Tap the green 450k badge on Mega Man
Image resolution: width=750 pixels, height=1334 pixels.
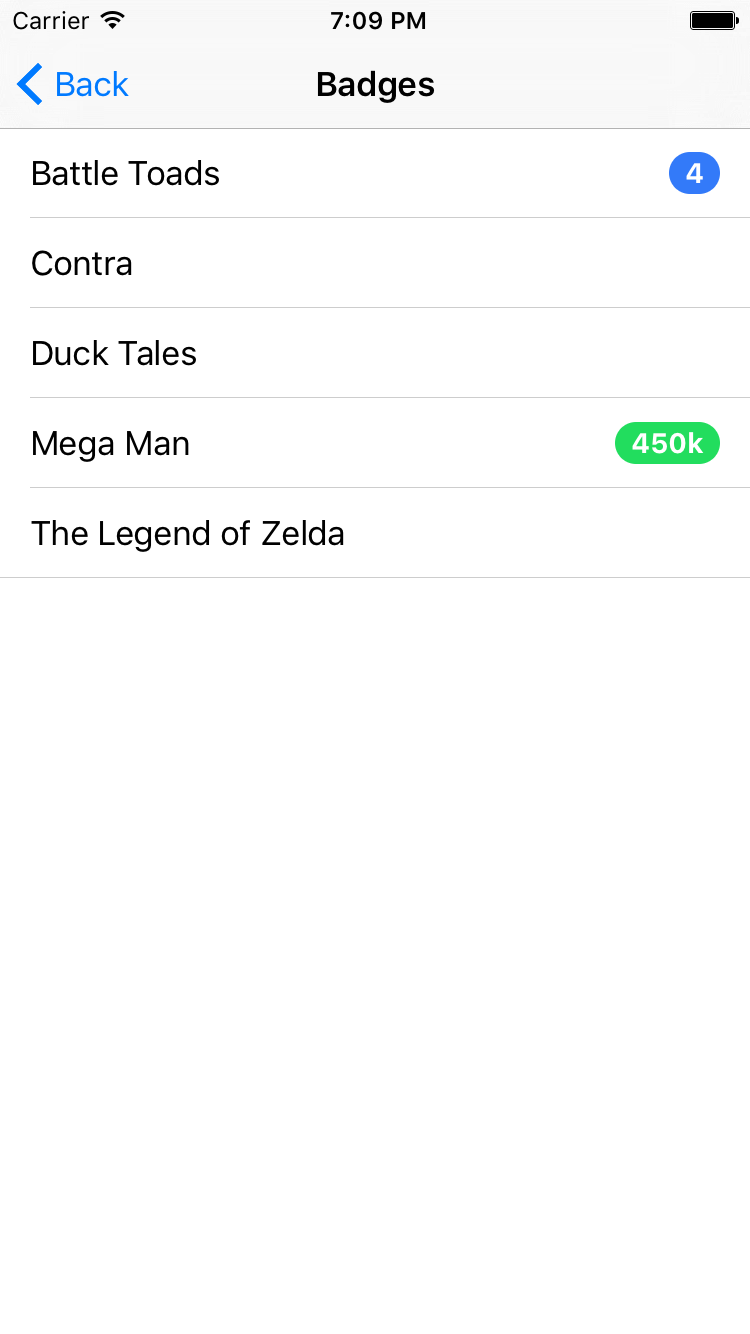click(667, 444)
